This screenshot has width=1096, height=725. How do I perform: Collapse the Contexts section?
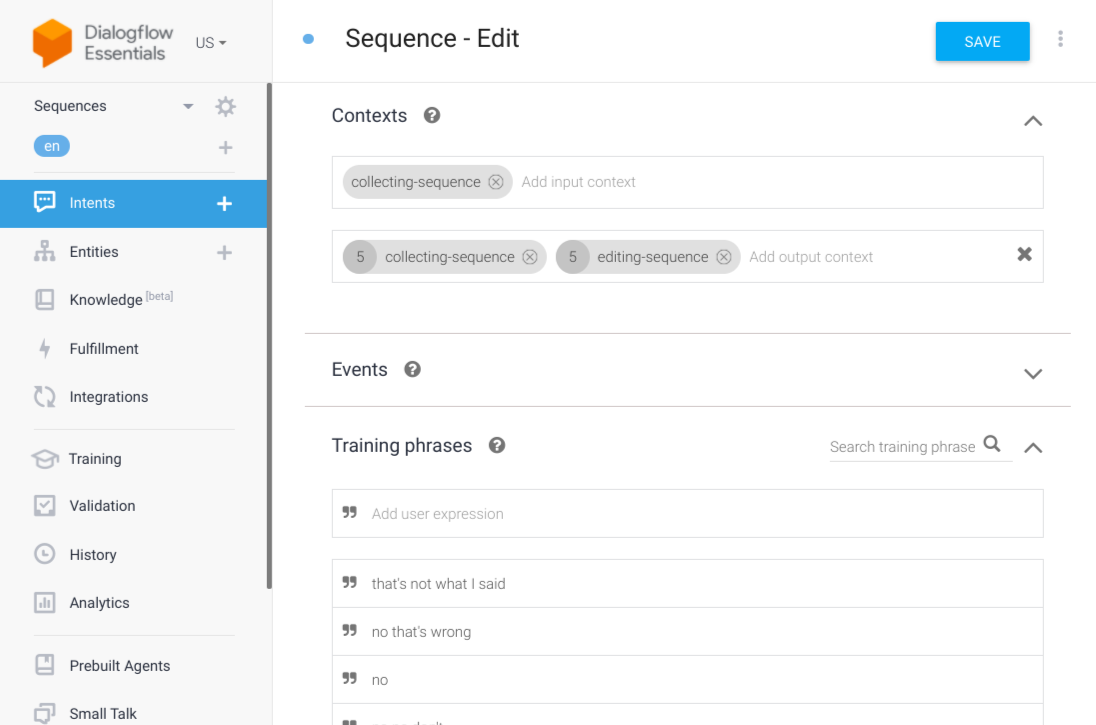tap(1033, 121)
